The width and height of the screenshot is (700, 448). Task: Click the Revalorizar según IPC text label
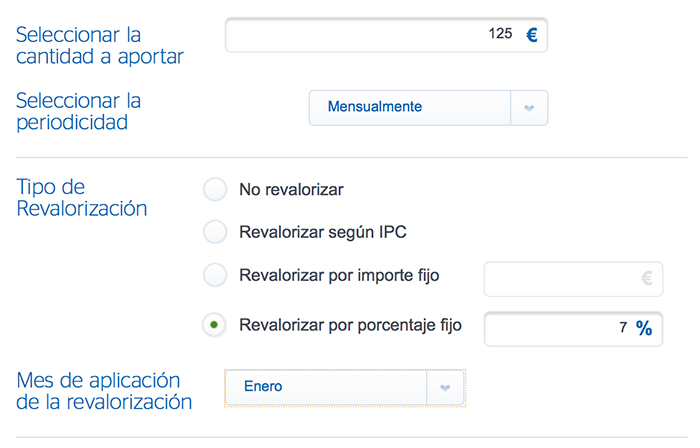(x=322, y=232)
